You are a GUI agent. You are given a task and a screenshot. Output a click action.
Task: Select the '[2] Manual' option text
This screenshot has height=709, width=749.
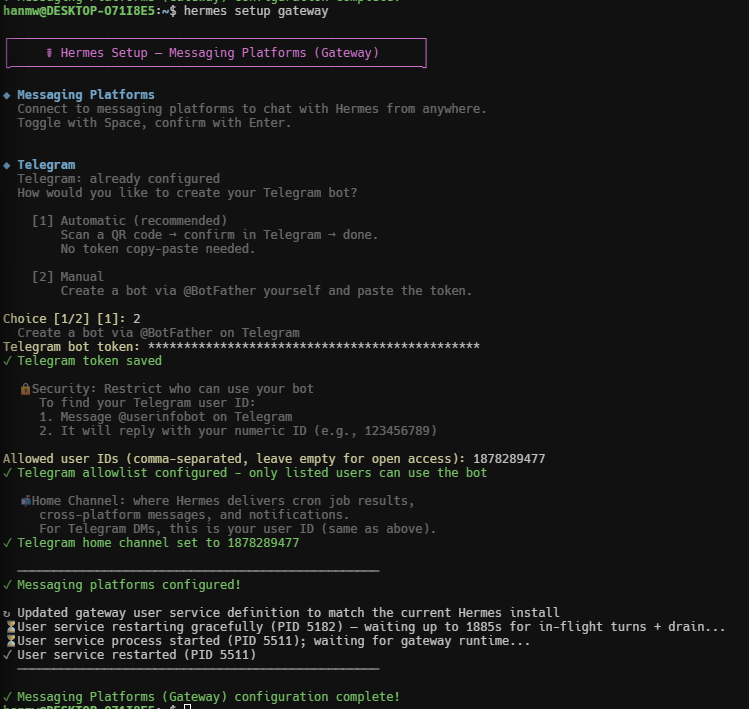tap(67, 277)
